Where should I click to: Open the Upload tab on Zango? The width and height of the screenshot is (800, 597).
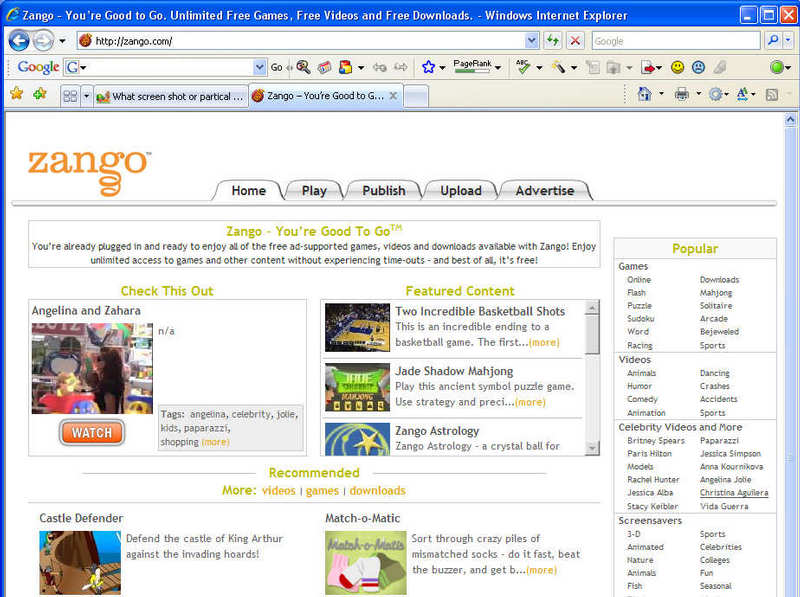pos(461,190)
